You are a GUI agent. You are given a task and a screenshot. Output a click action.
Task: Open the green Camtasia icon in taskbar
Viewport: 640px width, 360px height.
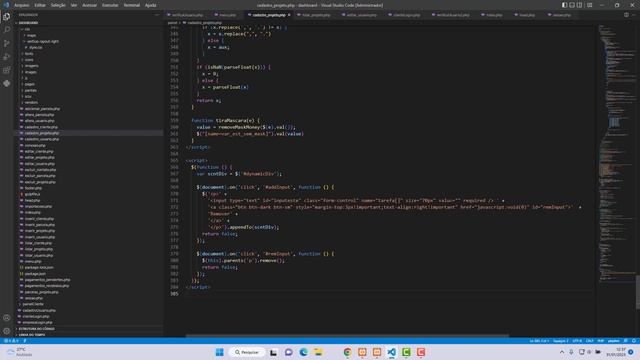pos(406,352)
